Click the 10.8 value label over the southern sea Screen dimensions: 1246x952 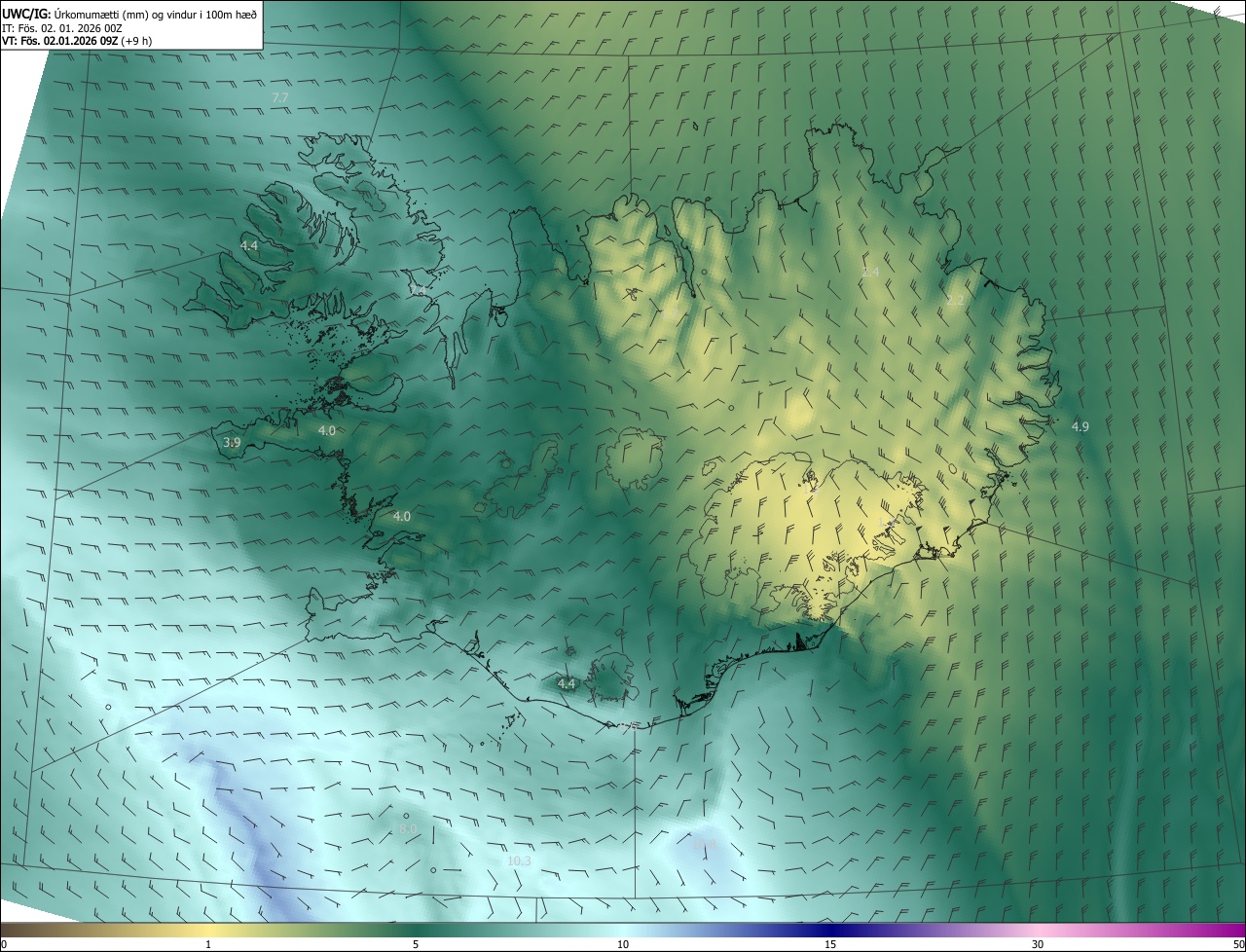click(x=705, y=844)
